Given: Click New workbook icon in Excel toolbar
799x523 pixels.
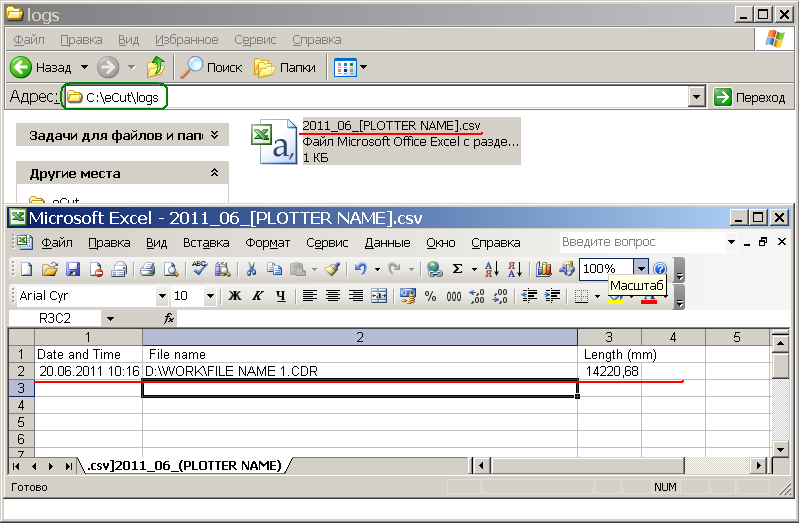Looking at the screenshot, I should point(26,269).
